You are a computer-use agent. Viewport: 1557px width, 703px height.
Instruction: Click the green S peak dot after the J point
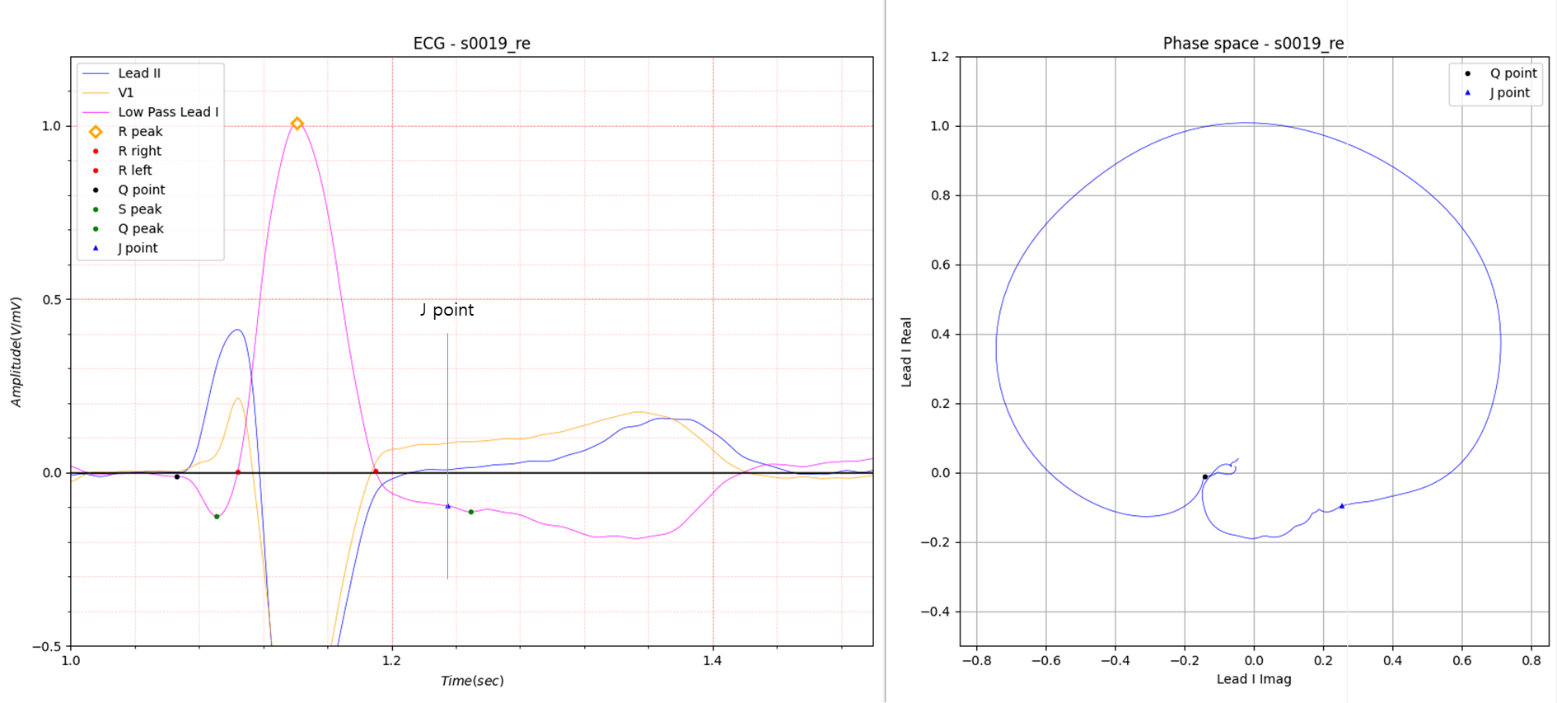pyautogui.click(x=471, y=512)
